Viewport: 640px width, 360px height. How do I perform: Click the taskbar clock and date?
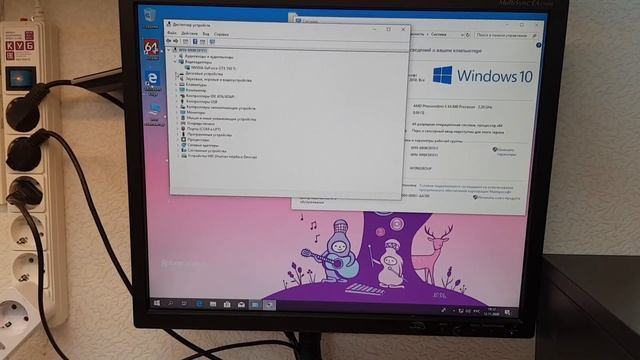point(491,312)
